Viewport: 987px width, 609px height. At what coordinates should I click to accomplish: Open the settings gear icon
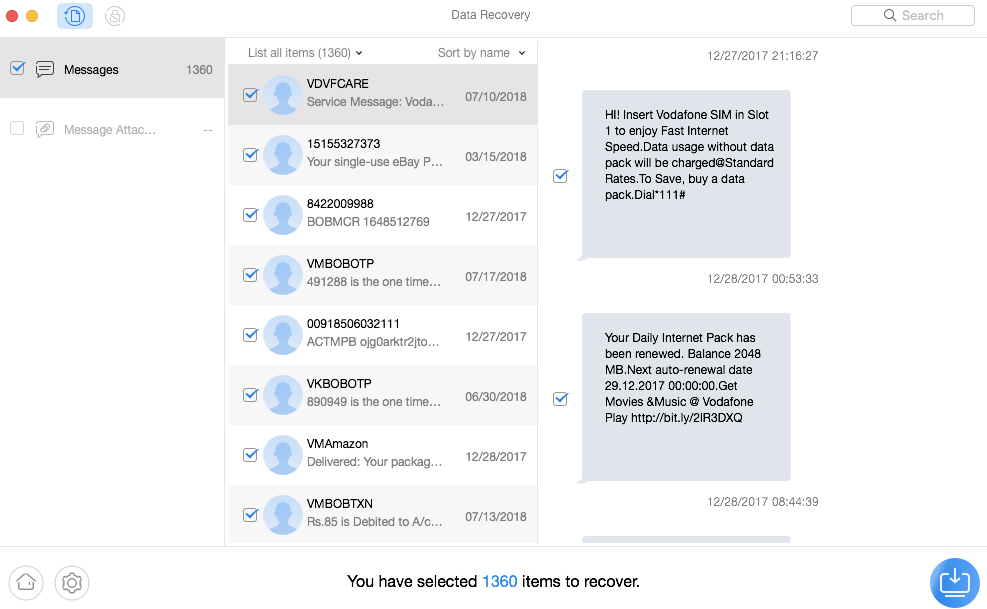point(72,581)
